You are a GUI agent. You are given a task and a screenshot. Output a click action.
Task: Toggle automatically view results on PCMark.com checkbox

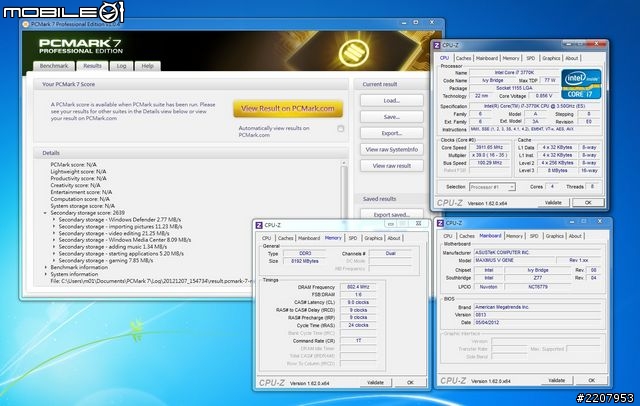340,129
